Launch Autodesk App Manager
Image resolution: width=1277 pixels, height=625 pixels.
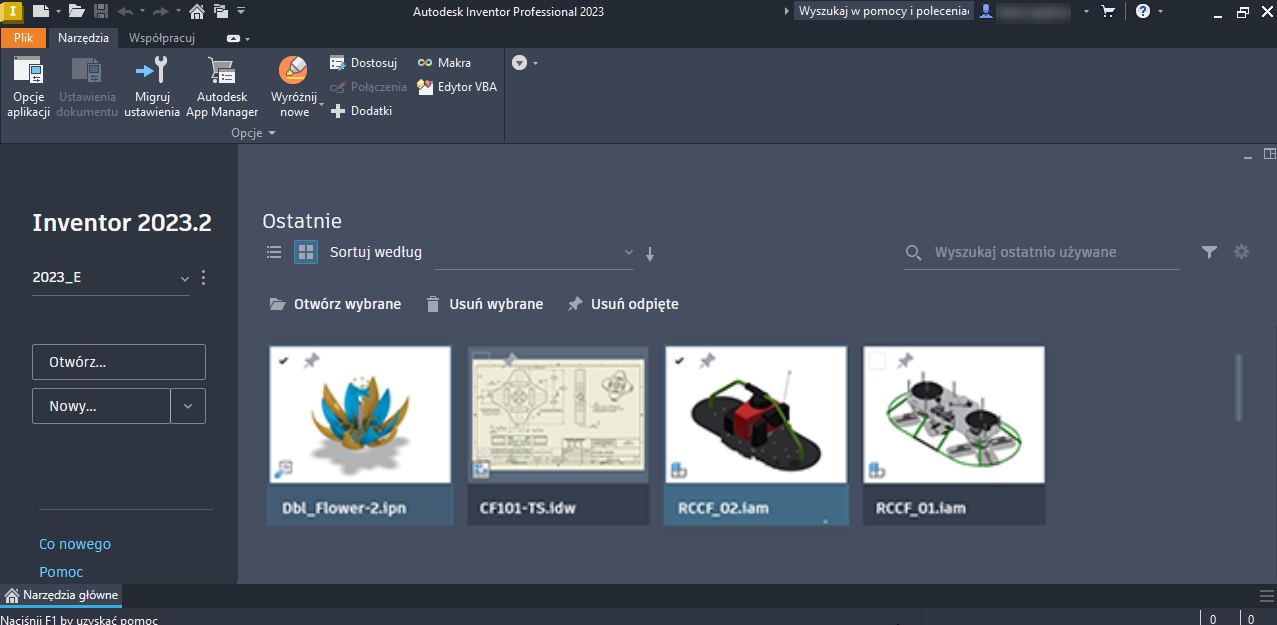point(222,88)
